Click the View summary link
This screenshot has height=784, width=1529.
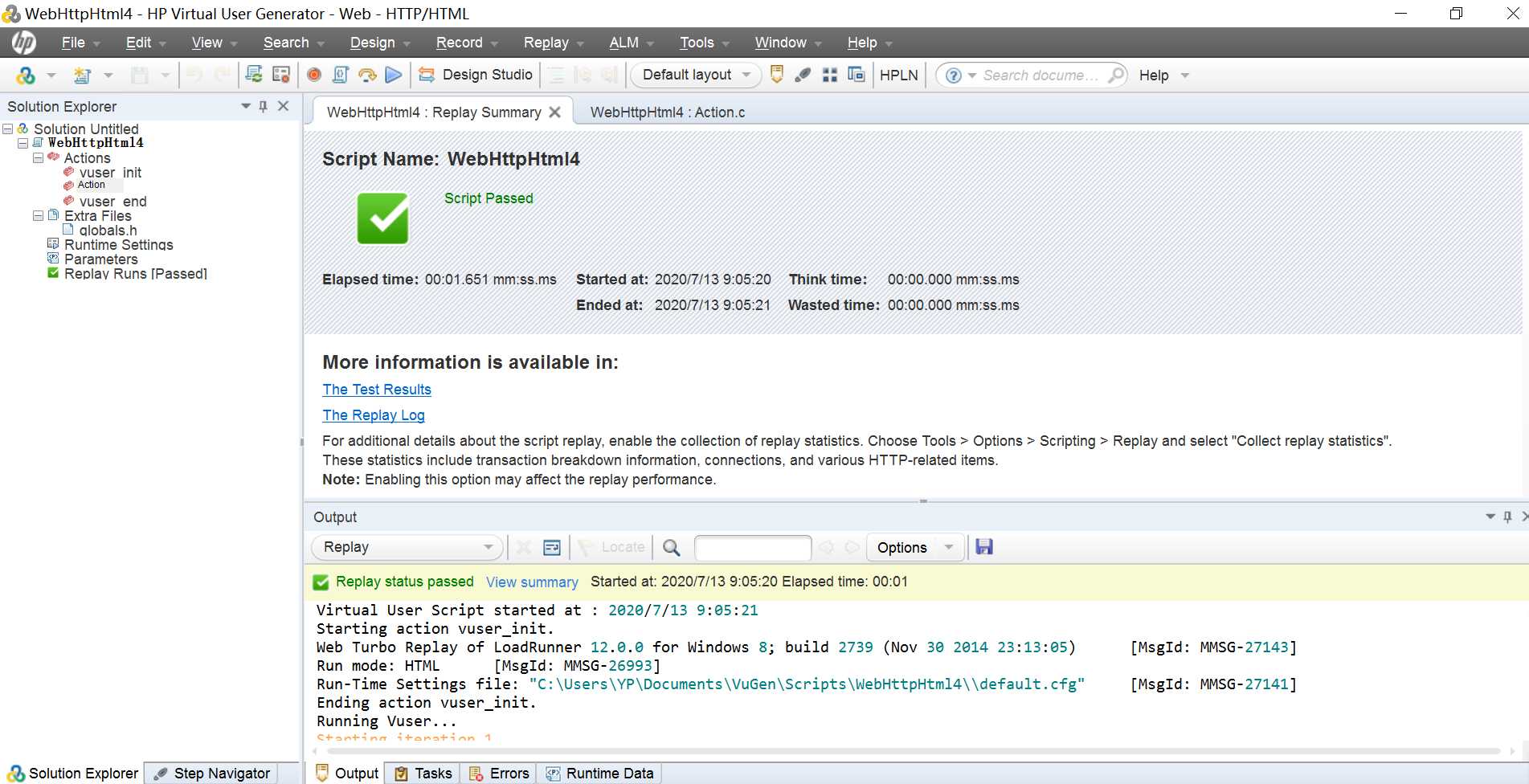(x=532, y=582)
